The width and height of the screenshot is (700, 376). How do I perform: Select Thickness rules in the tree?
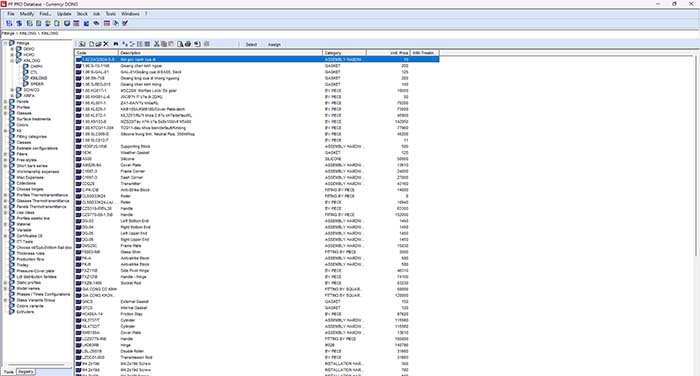[x=30, y=253]
